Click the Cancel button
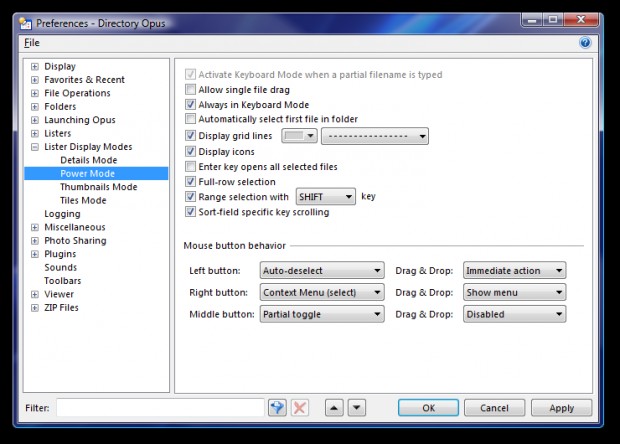Viewport: 620px width, 444px height. [494, 408]
